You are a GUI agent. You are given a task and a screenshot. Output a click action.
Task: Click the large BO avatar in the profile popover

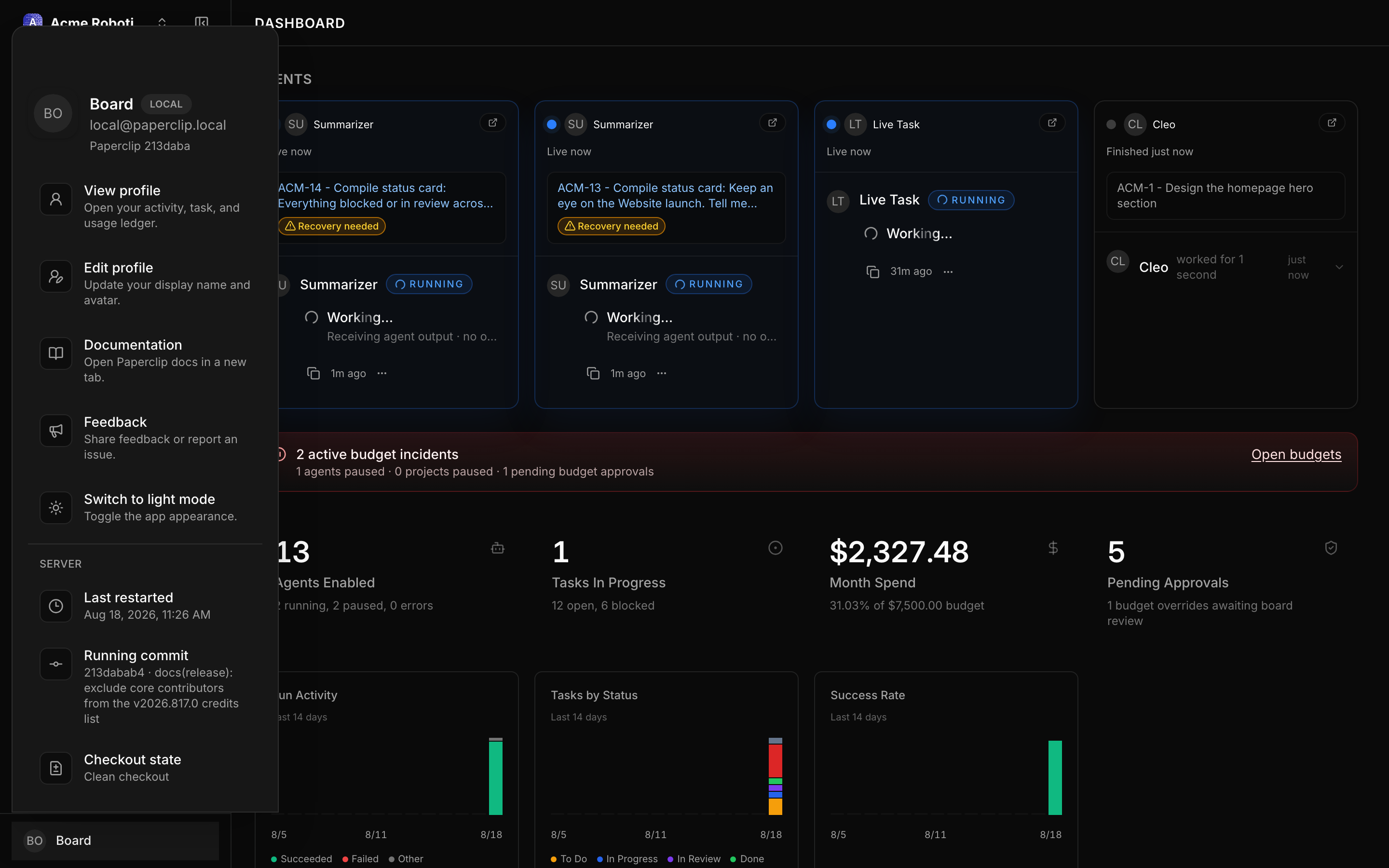click(53, 113)
